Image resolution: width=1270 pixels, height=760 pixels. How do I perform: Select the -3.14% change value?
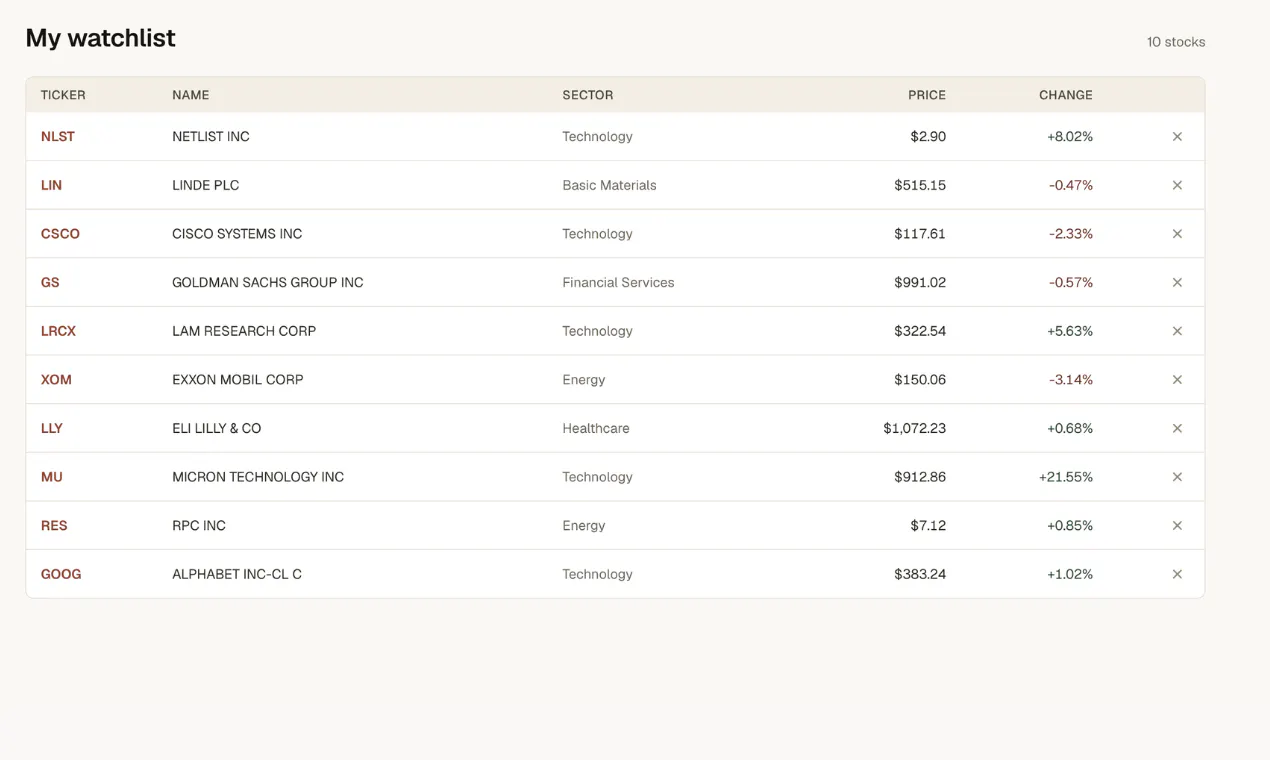(x=1071, y=380)
